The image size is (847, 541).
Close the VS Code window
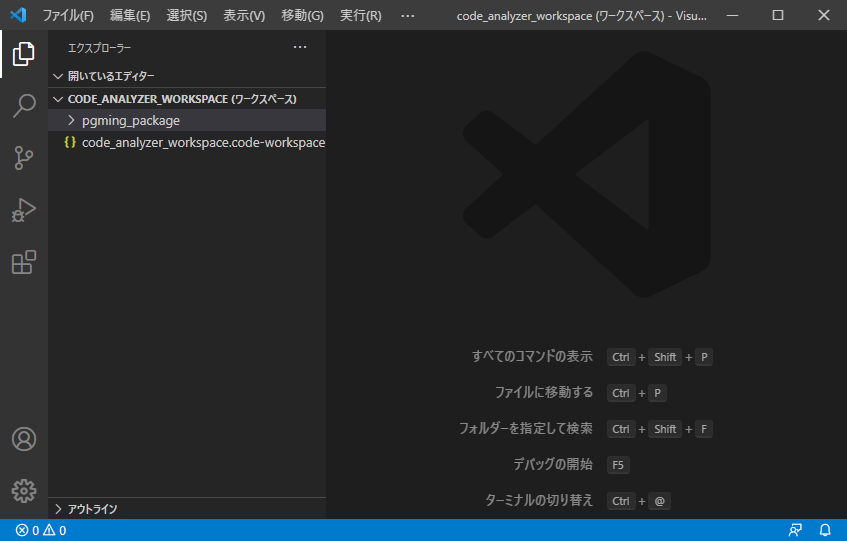(x=824, y=15)
